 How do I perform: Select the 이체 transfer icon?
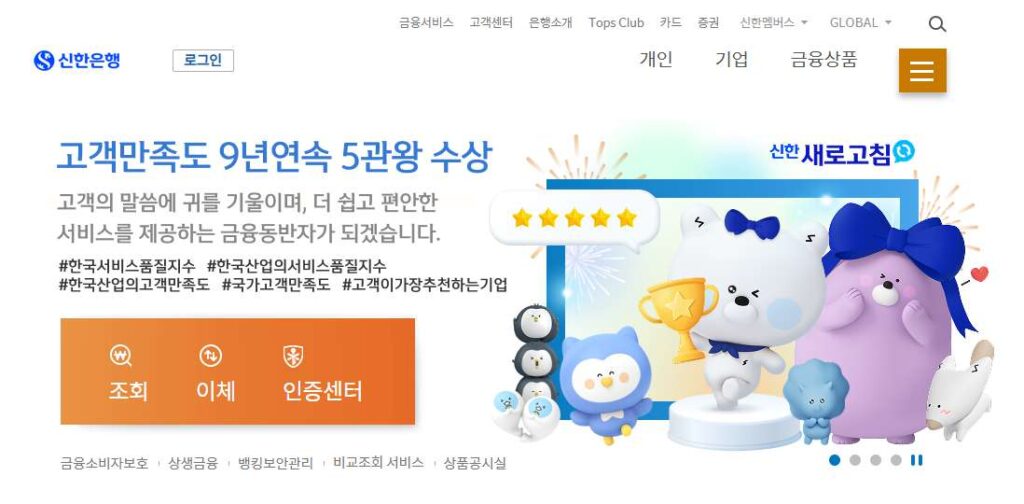click(x=210, y=356)
